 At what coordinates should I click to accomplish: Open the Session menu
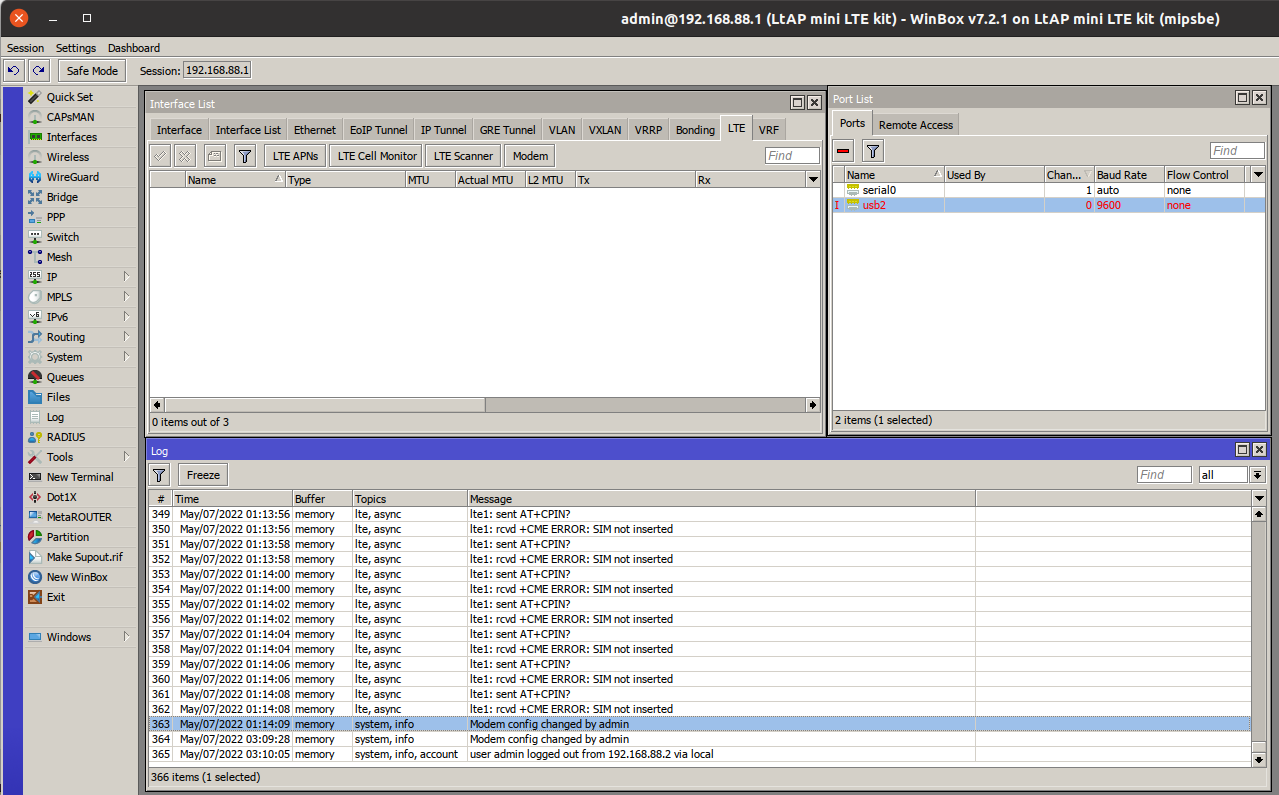(25, 48)
